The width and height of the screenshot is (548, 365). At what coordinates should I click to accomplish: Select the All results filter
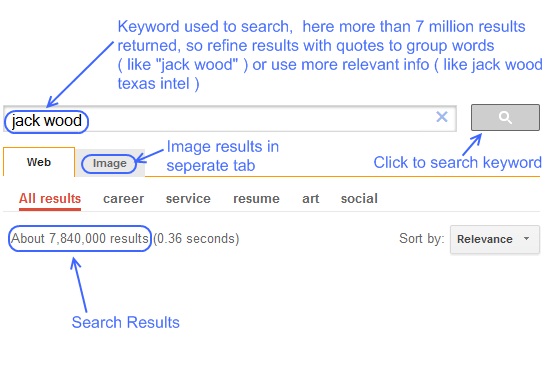50,199
